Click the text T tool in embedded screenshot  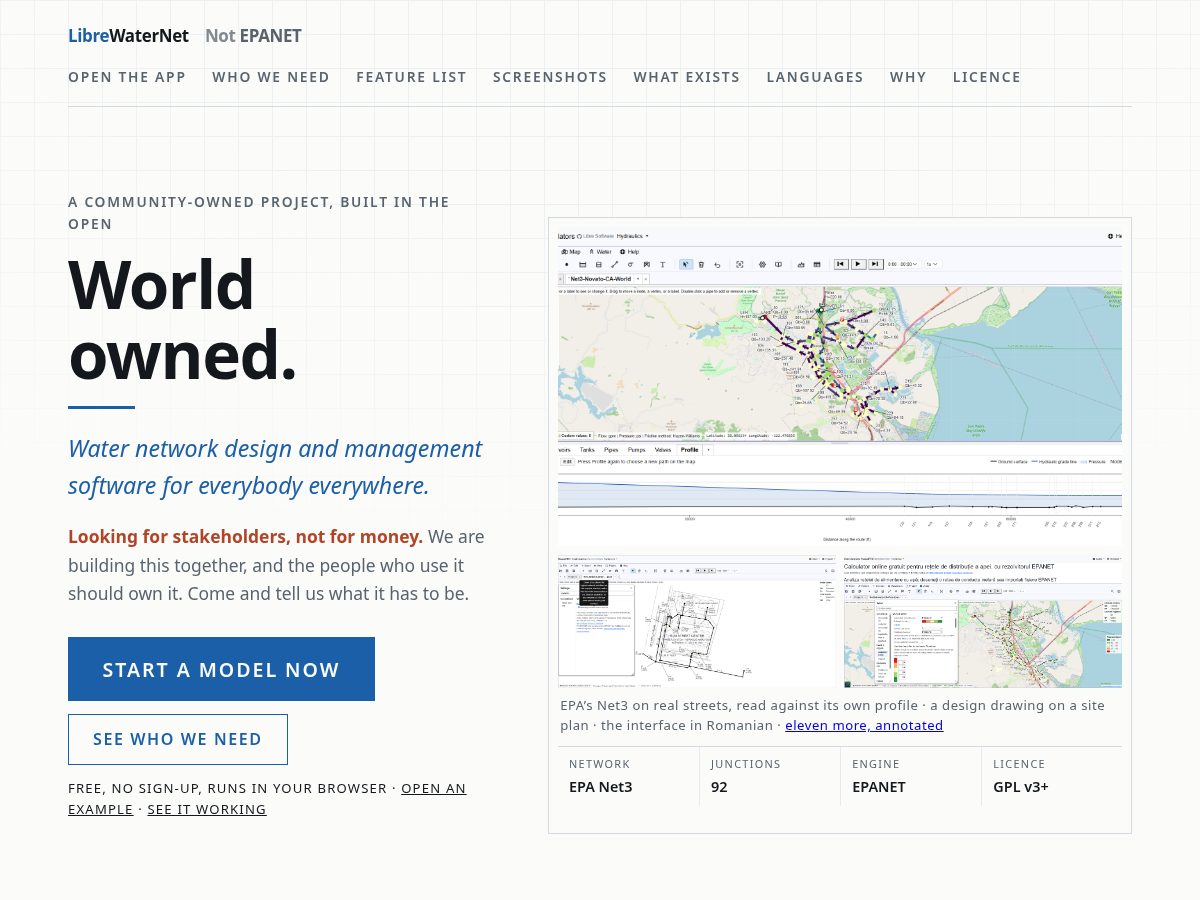(x=662, y=264)
